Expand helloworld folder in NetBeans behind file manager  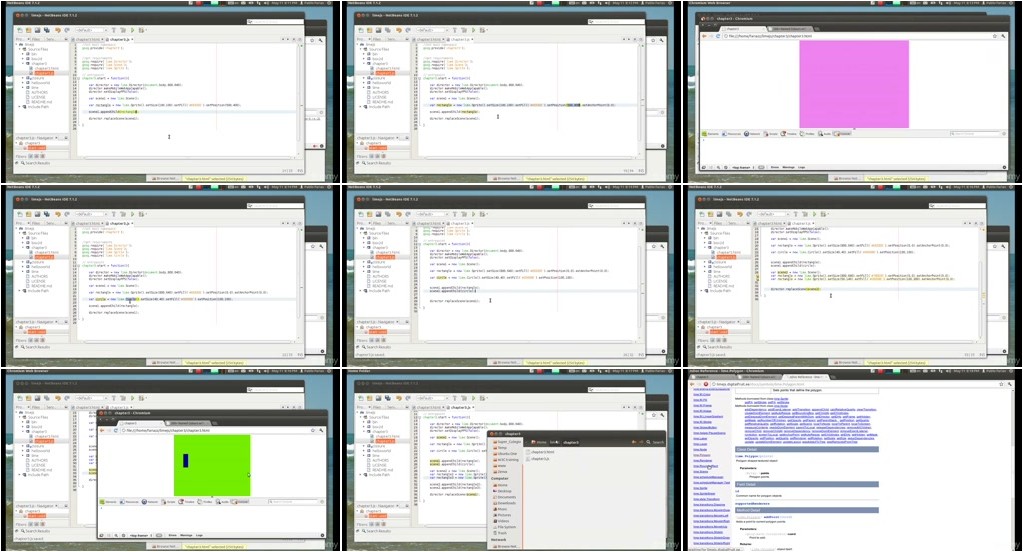pyautogui.click(x=364, y=451)
